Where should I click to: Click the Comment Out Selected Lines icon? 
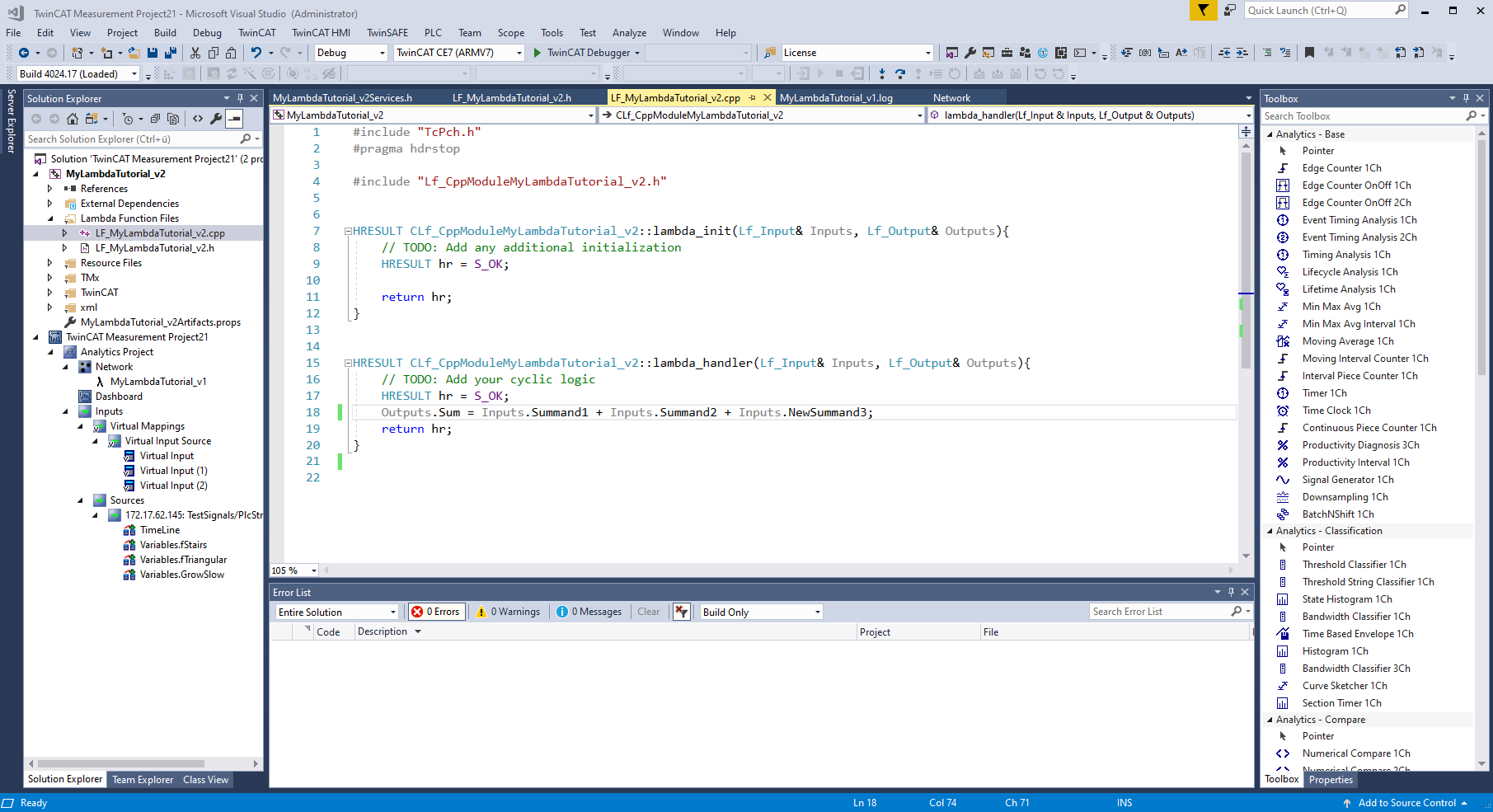[x=1267, y=53]
